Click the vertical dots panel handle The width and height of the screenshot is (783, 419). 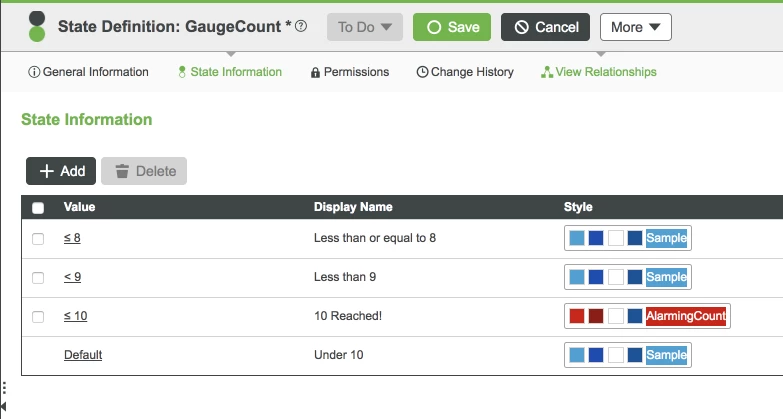coord(4,388)
